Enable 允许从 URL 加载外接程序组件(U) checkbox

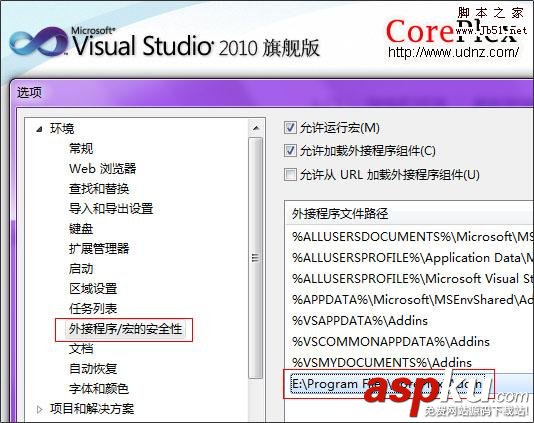[290, 175]
